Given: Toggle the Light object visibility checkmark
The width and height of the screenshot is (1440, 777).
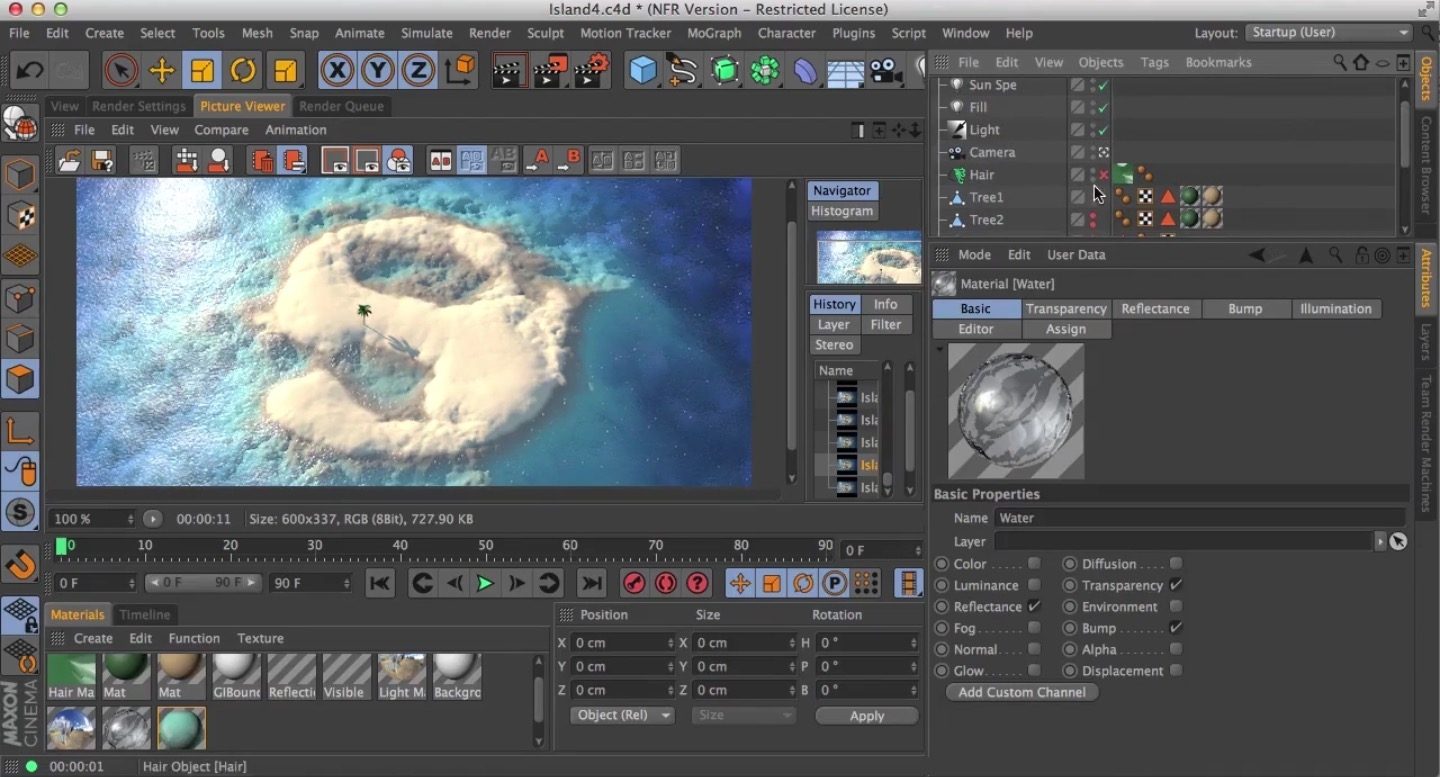Looking at the screenshot, I should click(1103, 130).
